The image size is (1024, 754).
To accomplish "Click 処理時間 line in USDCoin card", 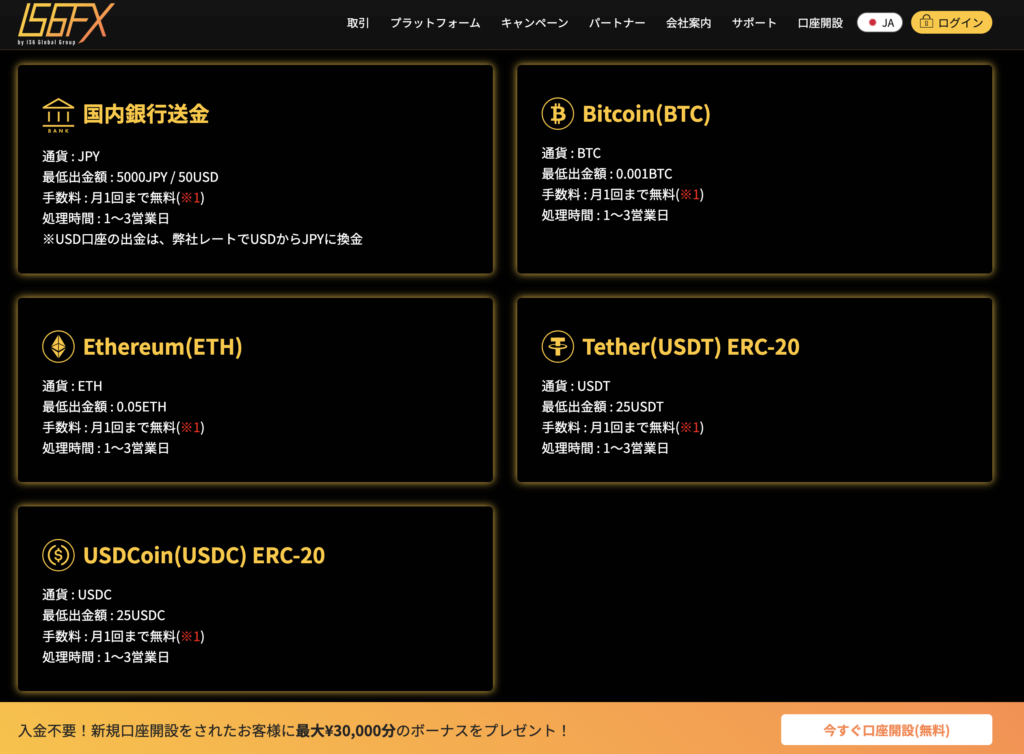I will click(x=106, y=657).
